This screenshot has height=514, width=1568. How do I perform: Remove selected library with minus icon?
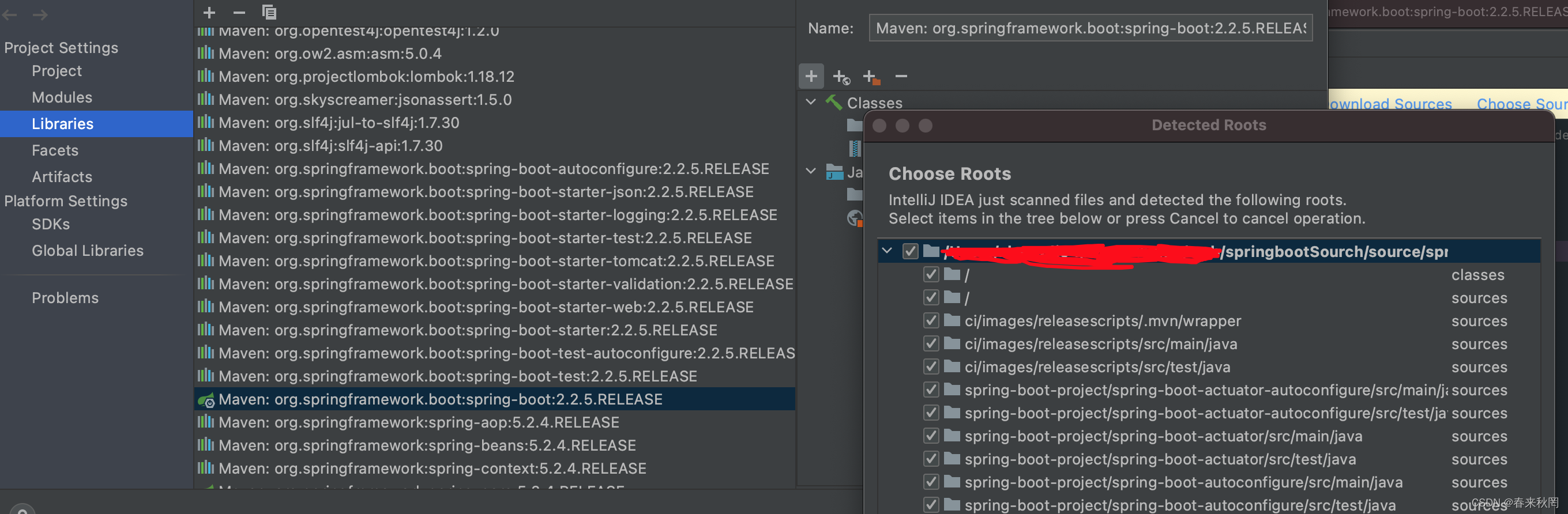pyautogui.click(x=239, y=12)
